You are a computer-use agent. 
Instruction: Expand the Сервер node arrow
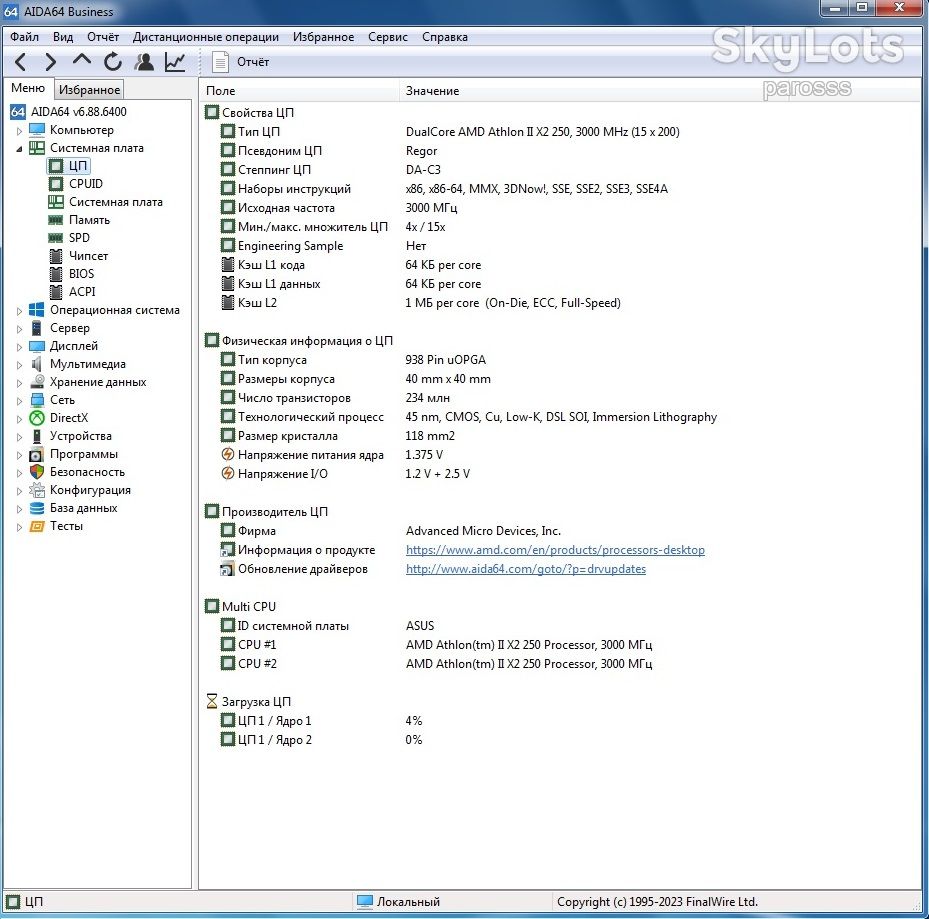click(19, 329)
